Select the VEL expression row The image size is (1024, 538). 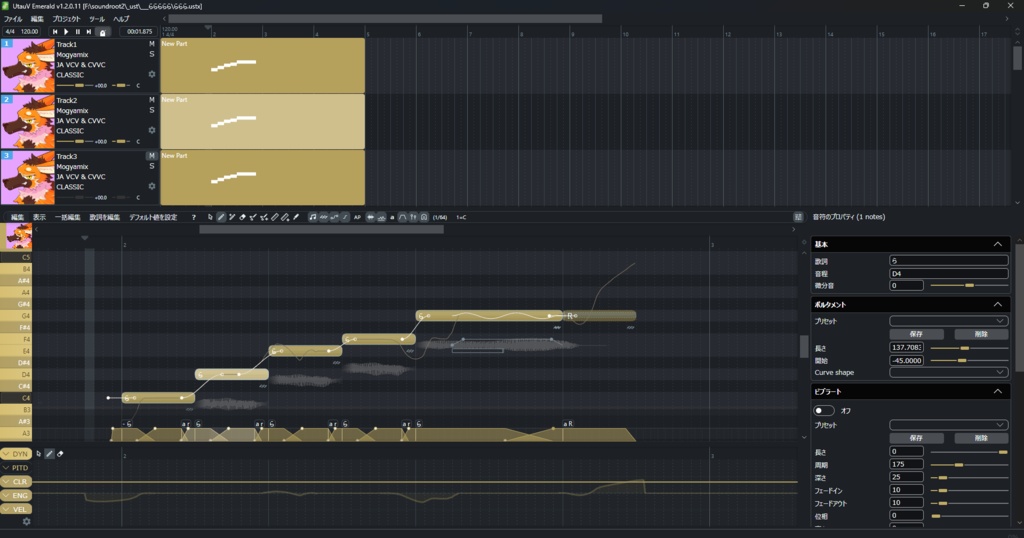tap(16, 509)
